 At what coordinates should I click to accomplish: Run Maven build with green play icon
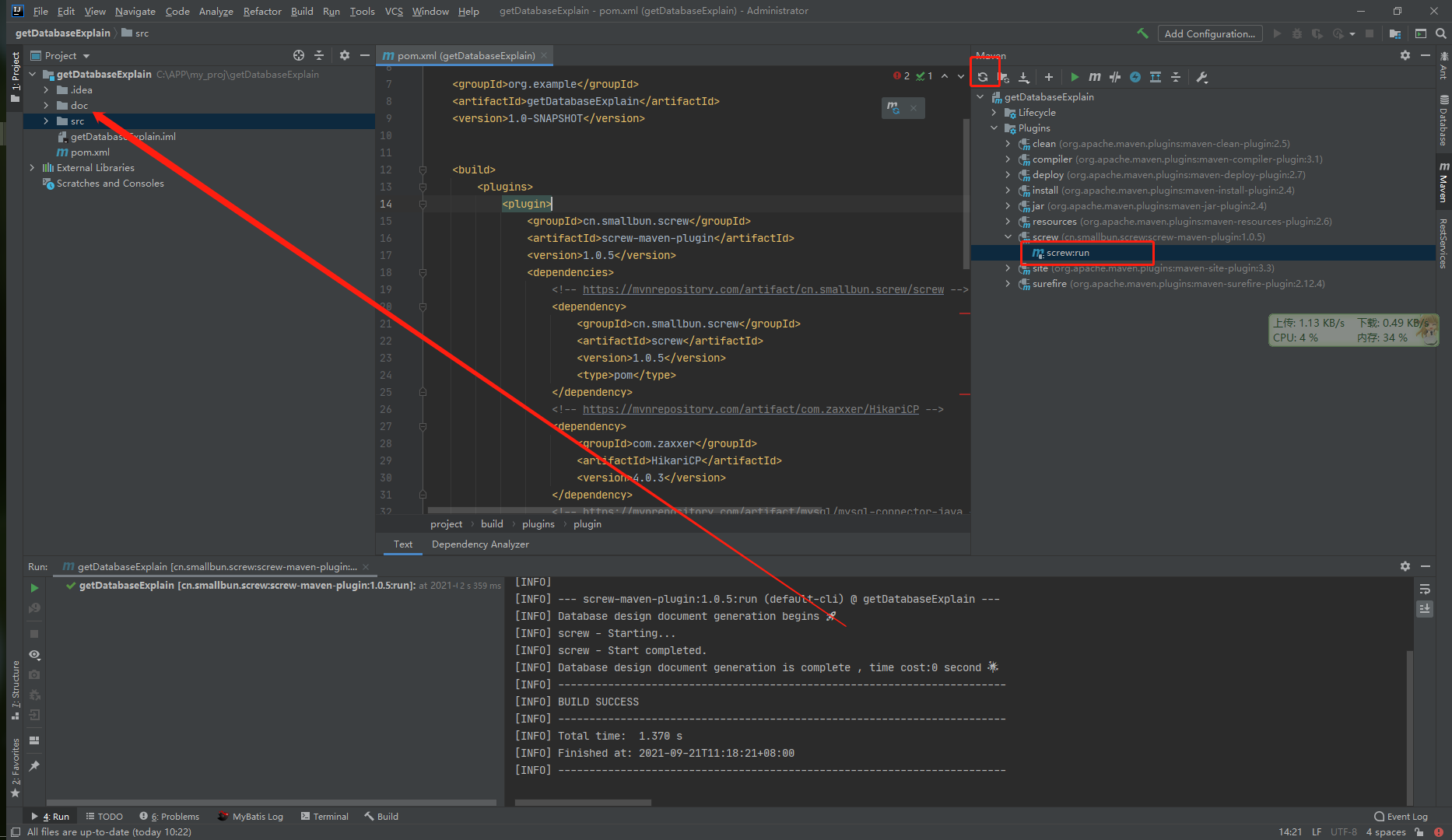(1075, 77)
